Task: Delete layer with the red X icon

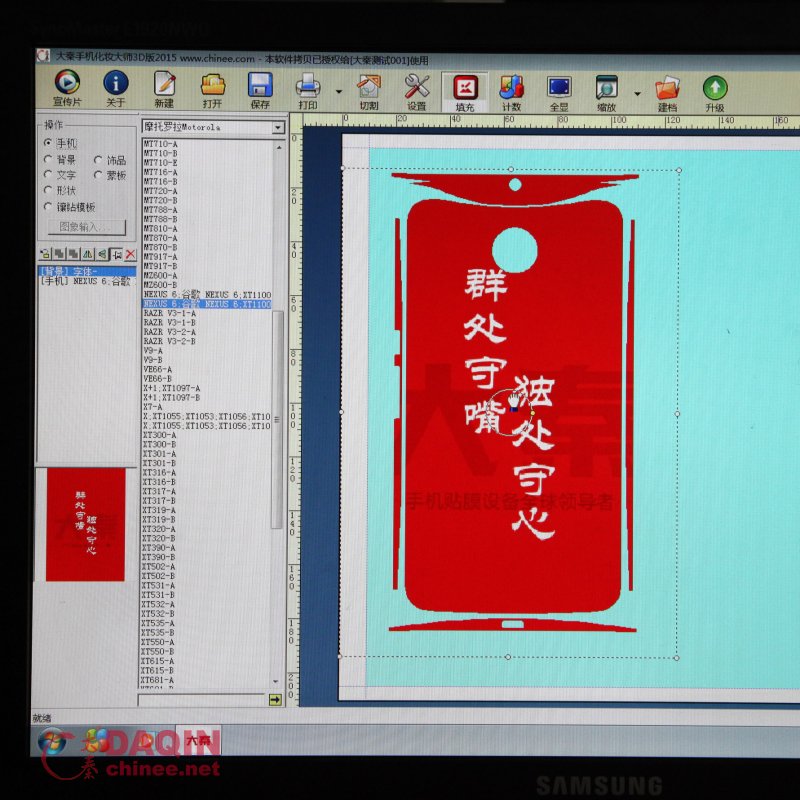Action: pyautogui.click(x=130, y=255)
